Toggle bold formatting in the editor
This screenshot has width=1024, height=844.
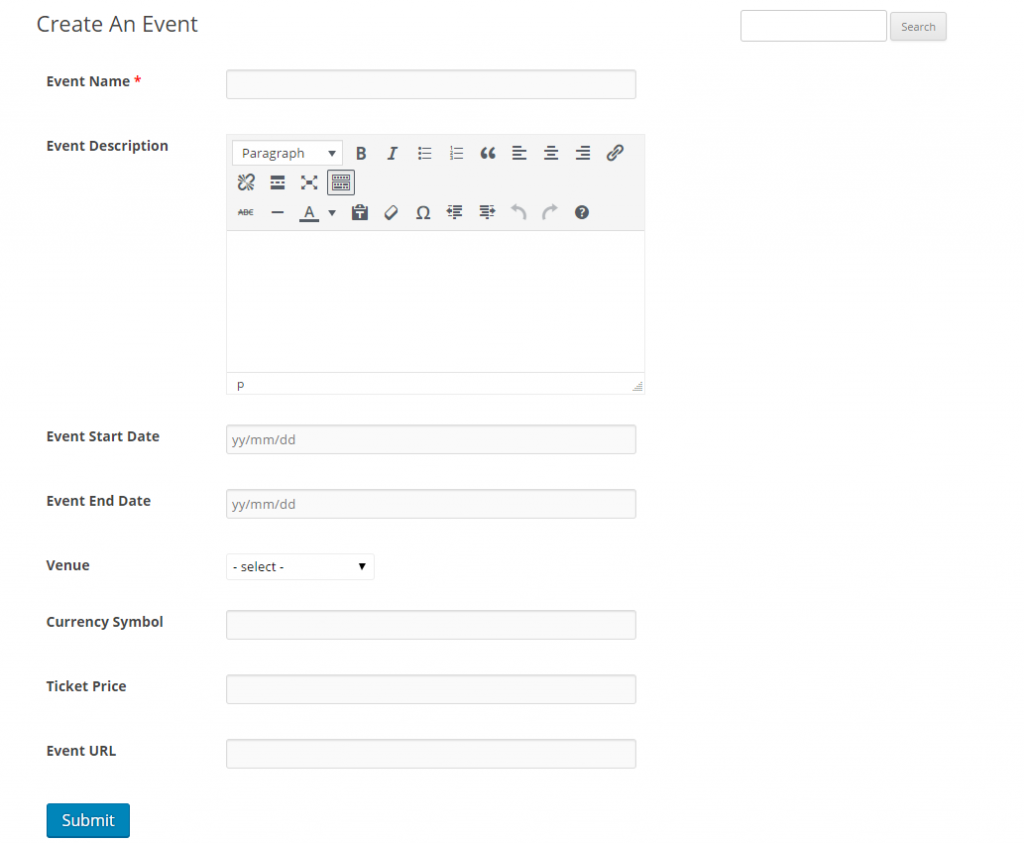click(361, 153)
